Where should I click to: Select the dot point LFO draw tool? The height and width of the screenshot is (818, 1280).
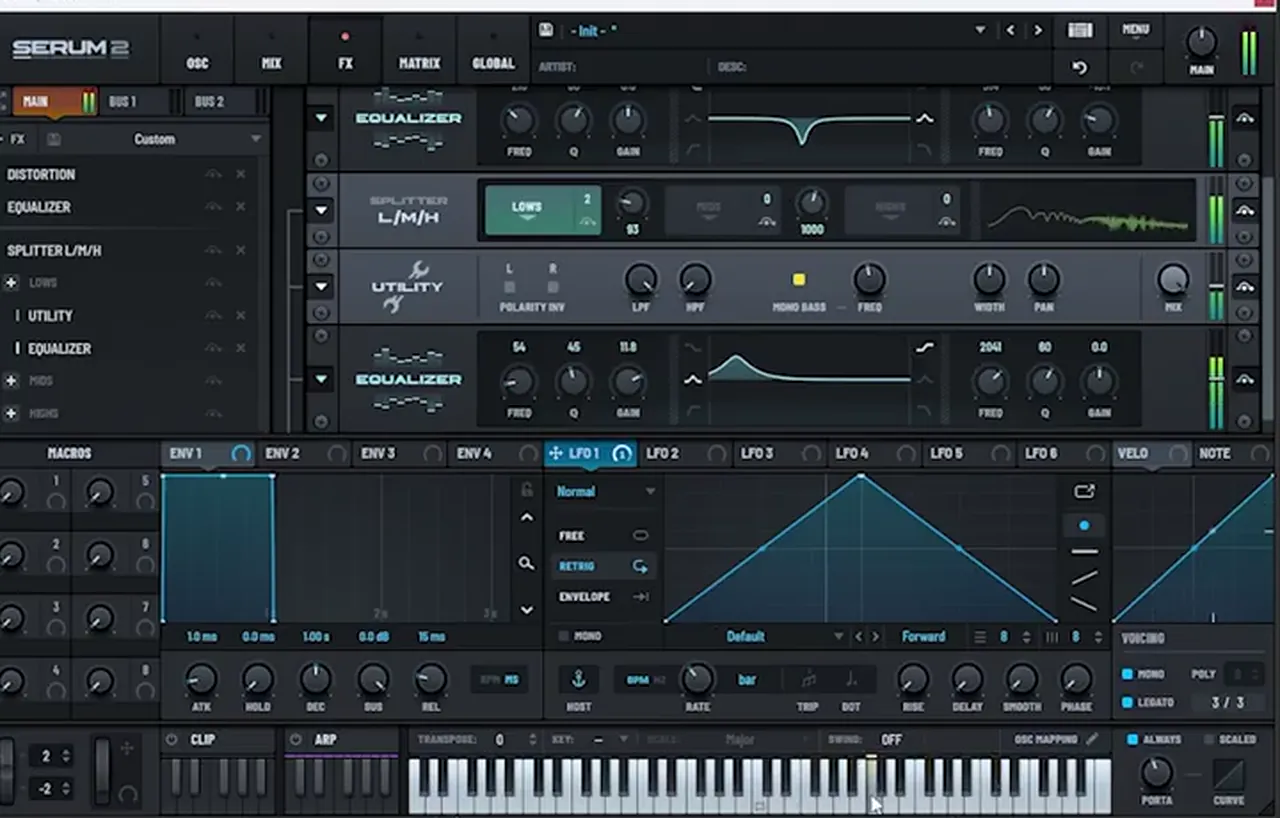tap(1085, 525)
